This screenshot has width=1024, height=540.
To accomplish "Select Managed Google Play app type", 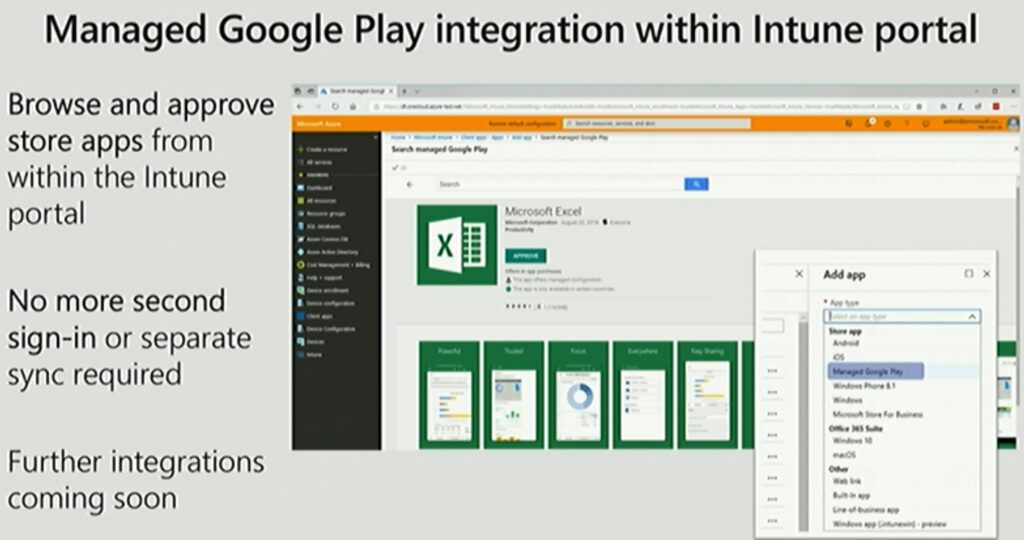I will (x=875, y=372).
